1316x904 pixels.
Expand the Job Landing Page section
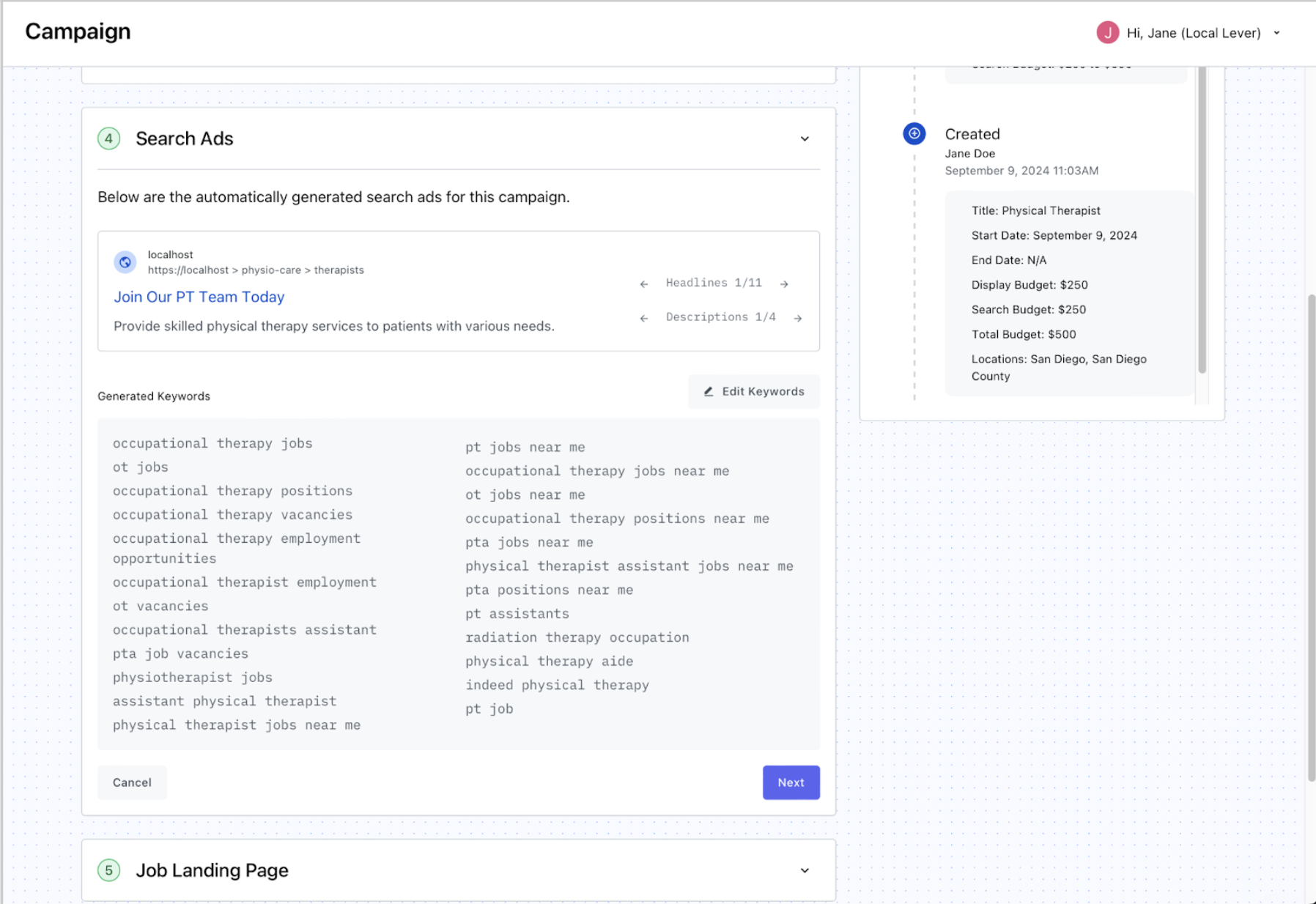pyautogui.click(x=805, y=870)
